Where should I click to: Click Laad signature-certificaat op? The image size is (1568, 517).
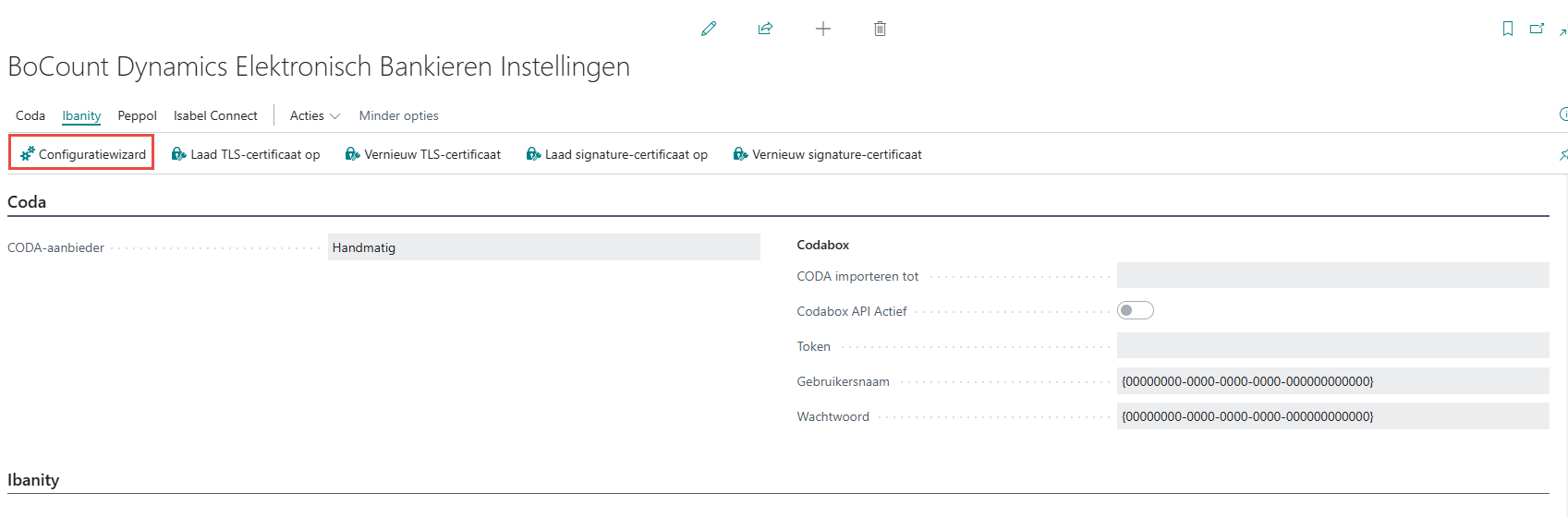(616, 154)
